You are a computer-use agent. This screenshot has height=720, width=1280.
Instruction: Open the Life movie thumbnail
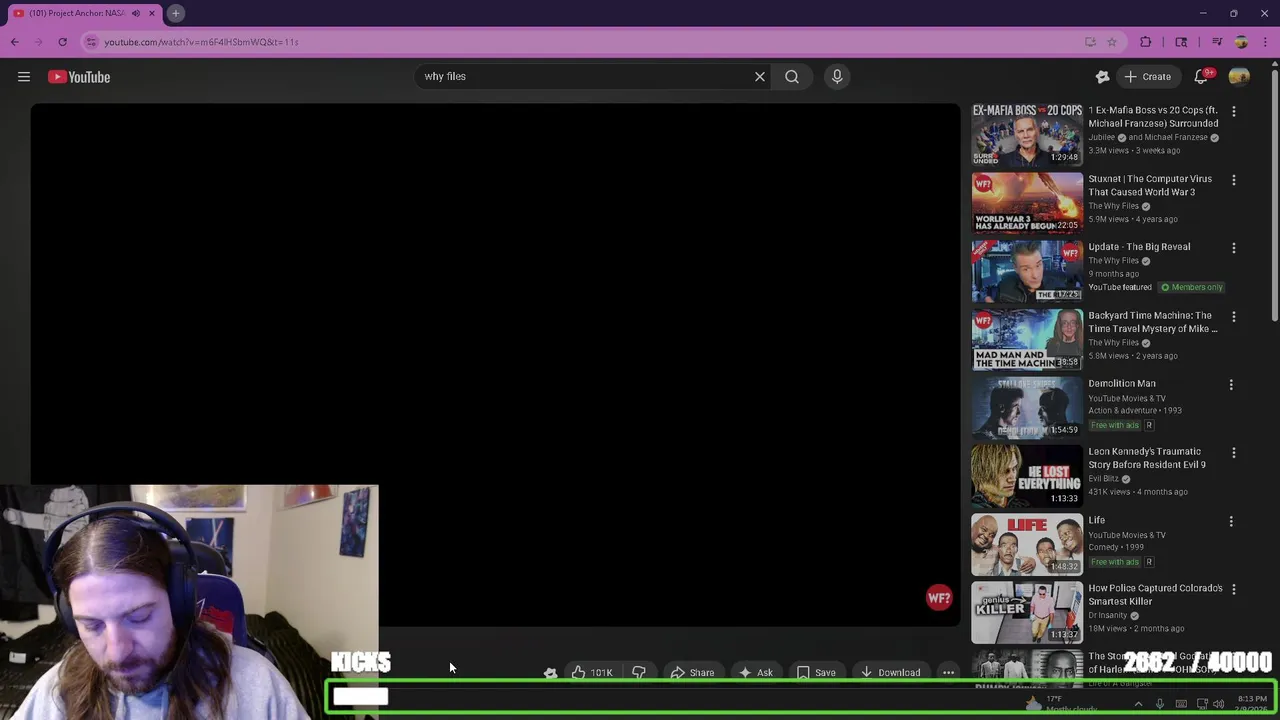click(x=1027, y=545)
